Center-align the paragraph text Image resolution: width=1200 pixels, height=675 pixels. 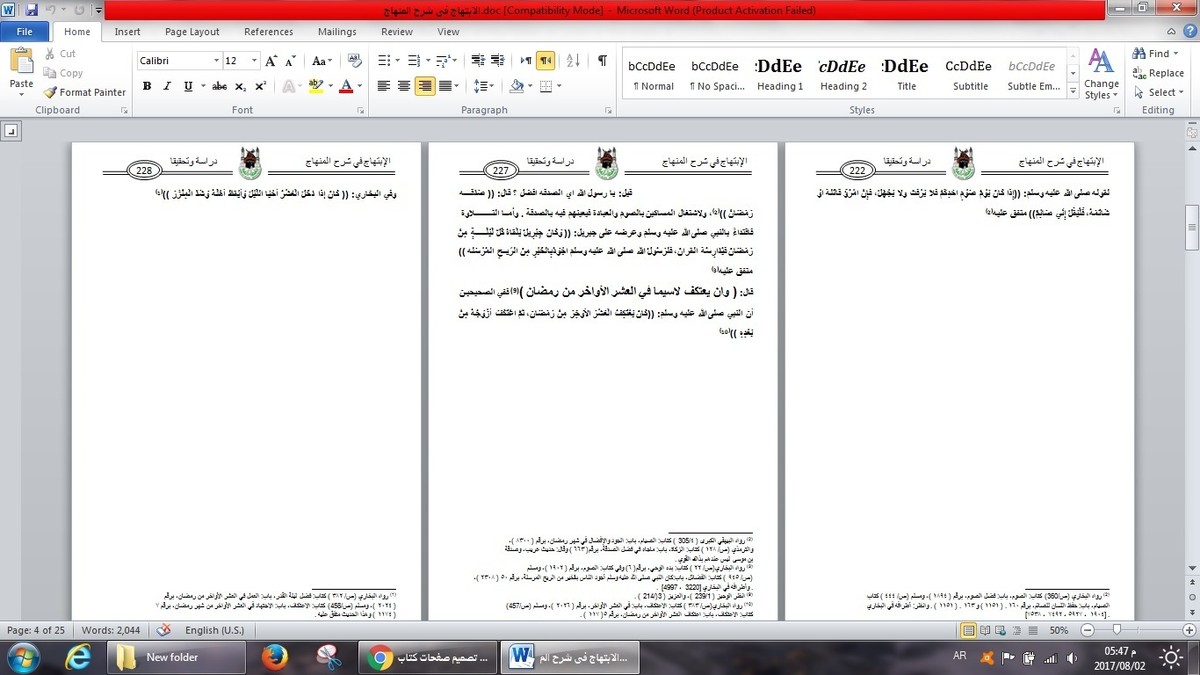tap(404, 86)
